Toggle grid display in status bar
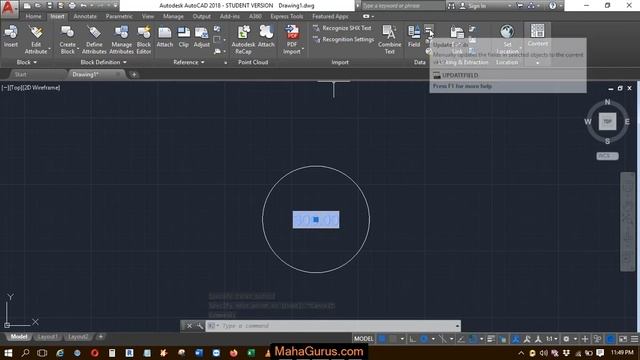Image resolution: width=640 pixels, height=360 pixels. [382, 339]
